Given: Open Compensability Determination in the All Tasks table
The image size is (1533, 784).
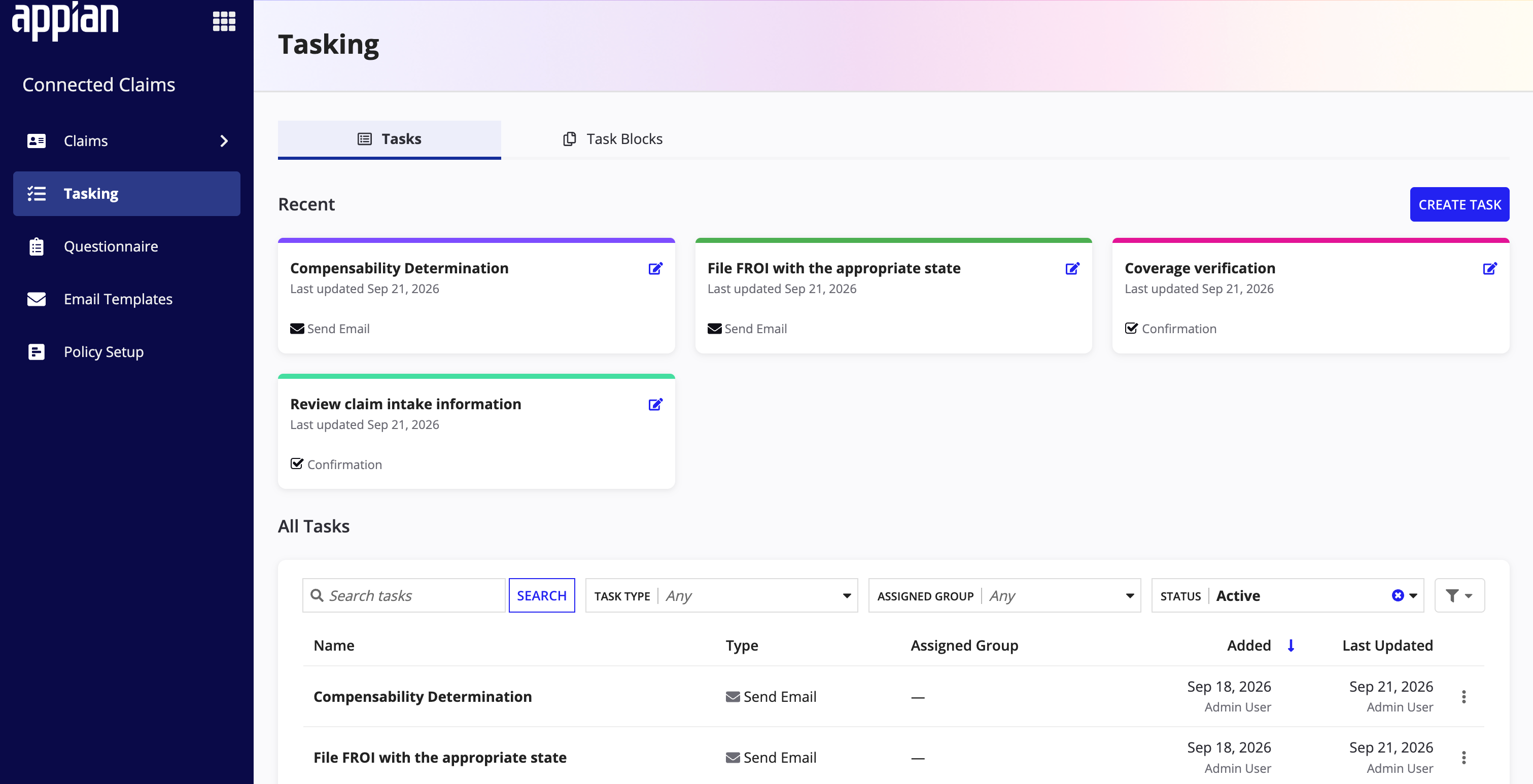Looking at the screenshot, I should 423,697.
